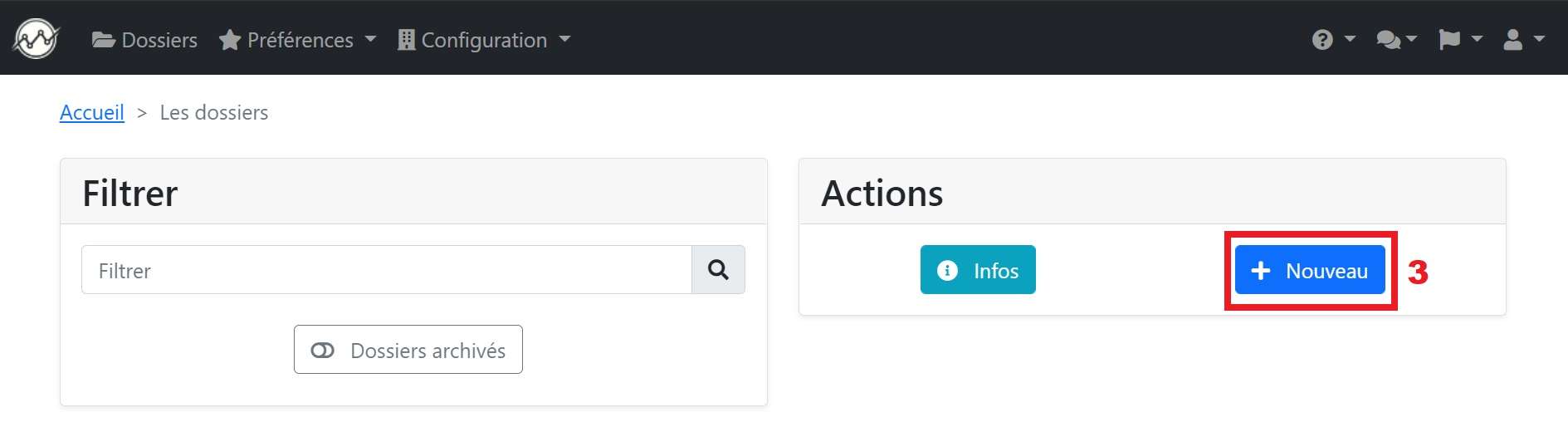This screenshot has height=432, width=1568.
Task: Open the user account icon
Action: point(1513,39)
